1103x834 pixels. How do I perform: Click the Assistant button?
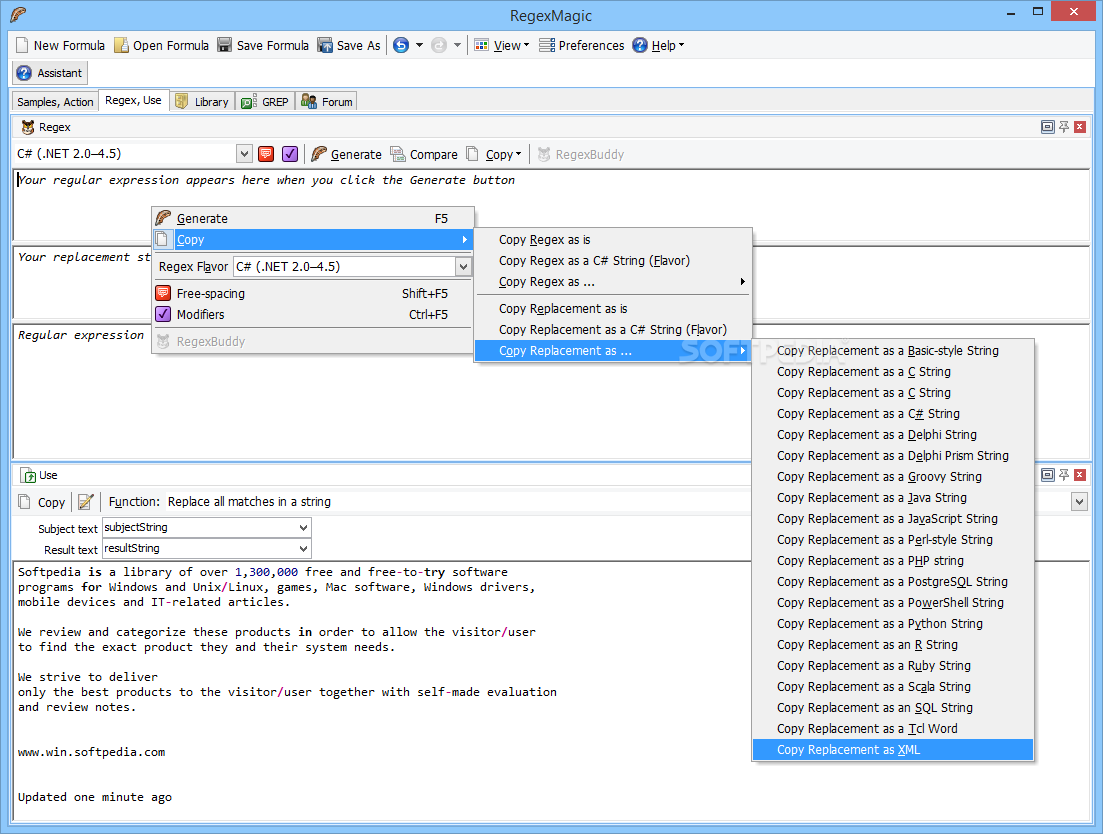coord(49,73)
